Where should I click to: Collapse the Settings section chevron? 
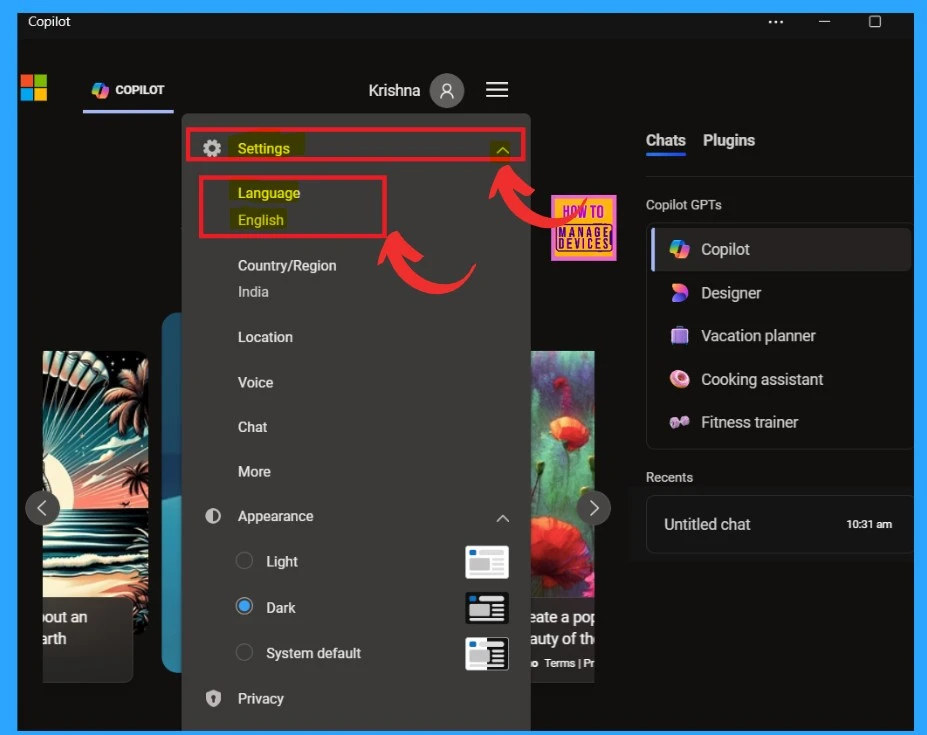pyautogui.click(x=503, y=150)
